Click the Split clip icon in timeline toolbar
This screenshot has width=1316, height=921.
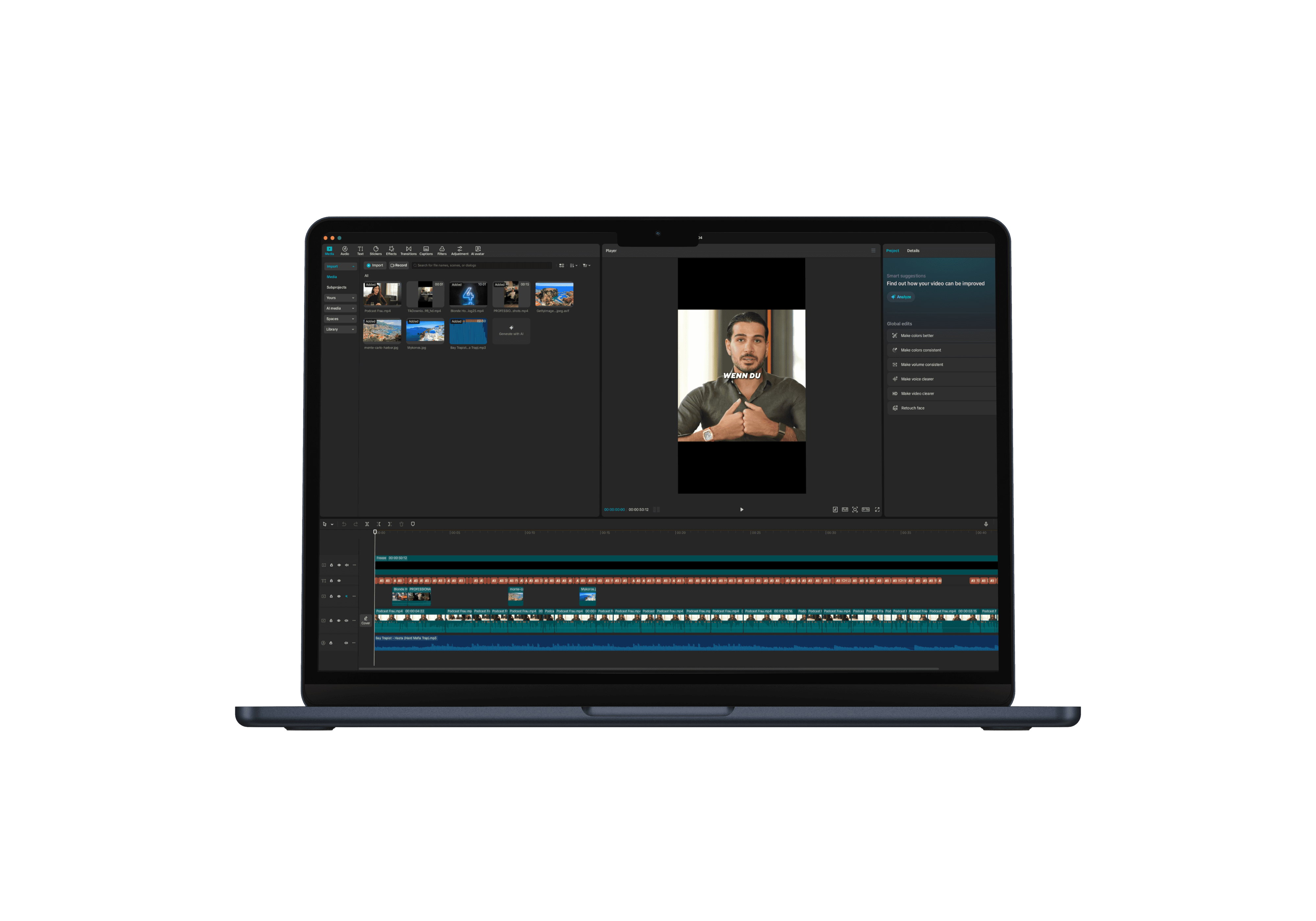pos(367,524)
